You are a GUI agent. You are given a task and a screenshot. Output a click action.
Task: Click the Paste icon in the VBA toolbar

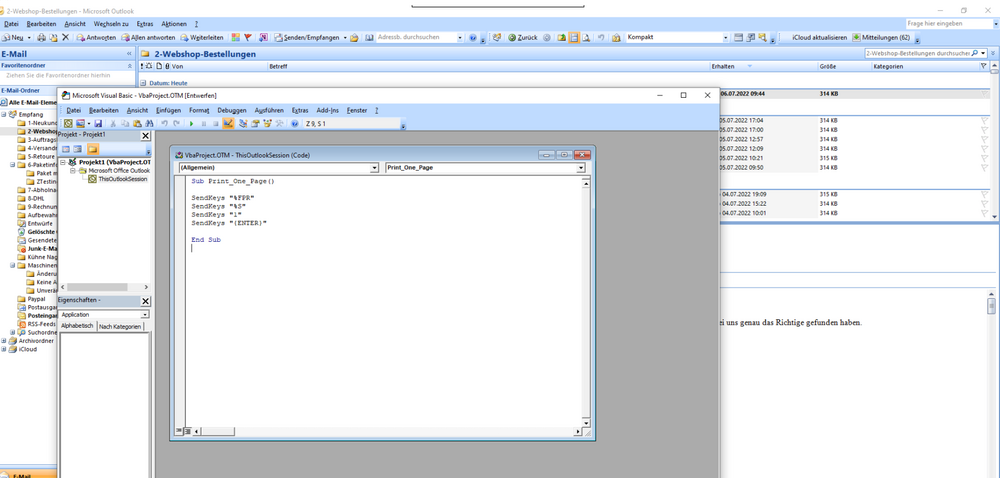click(x=137, y=124)
